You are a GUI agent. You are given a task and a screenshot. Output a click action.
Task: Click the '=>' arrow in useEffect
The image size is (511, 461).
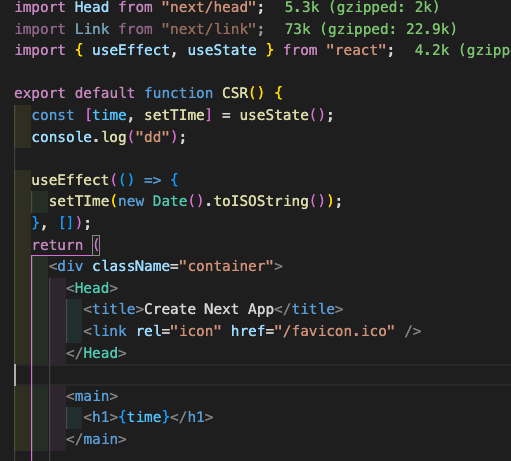[x=152, y=180]
